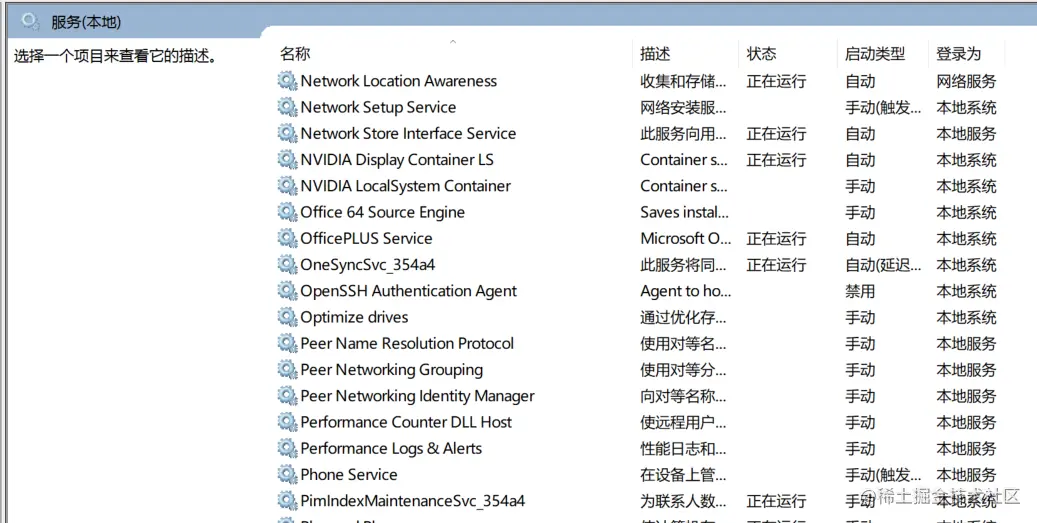Click the Performance Logs & Alerts gear icon
Viewport: 1037px width, 523px height.
coord(288,448)
